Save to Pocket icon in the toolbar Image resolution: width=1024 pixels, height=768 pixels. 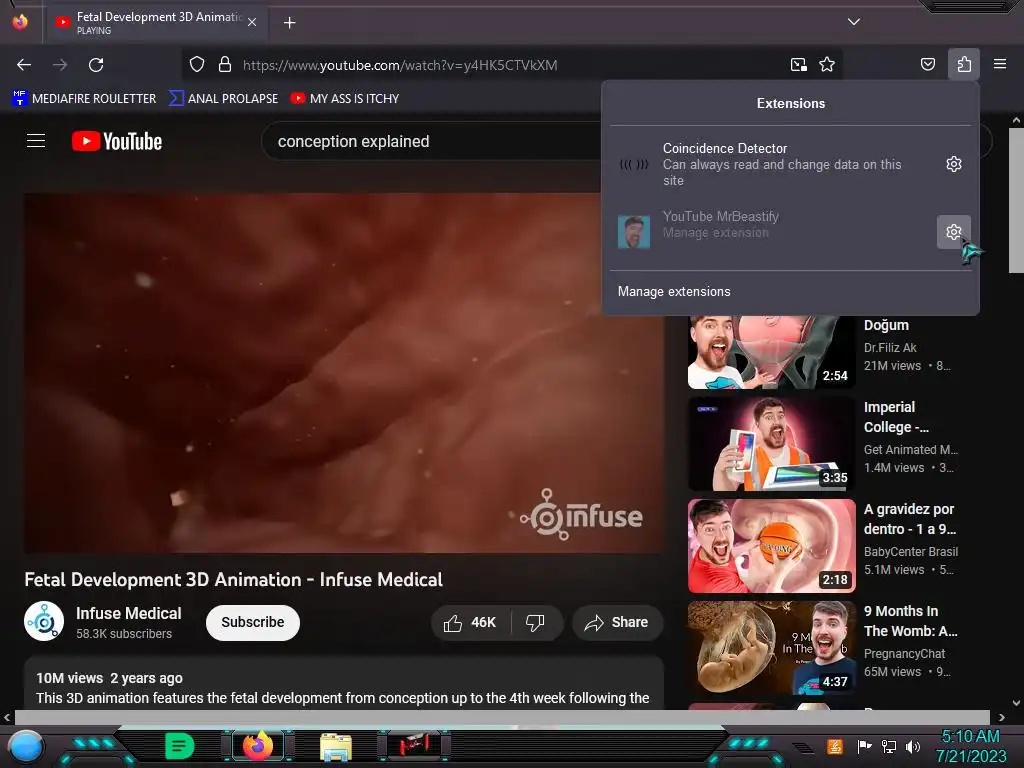click(928, 65)
